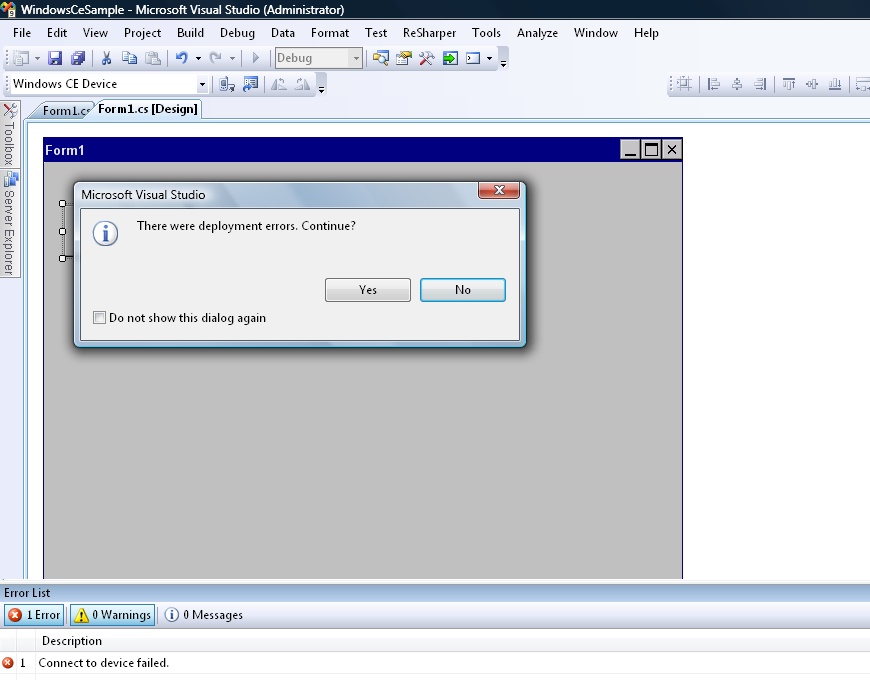Viewport: 870px width, 680px height.
Task: Open the Toolbox hammer-wrench icon
Action: (427, 58)
